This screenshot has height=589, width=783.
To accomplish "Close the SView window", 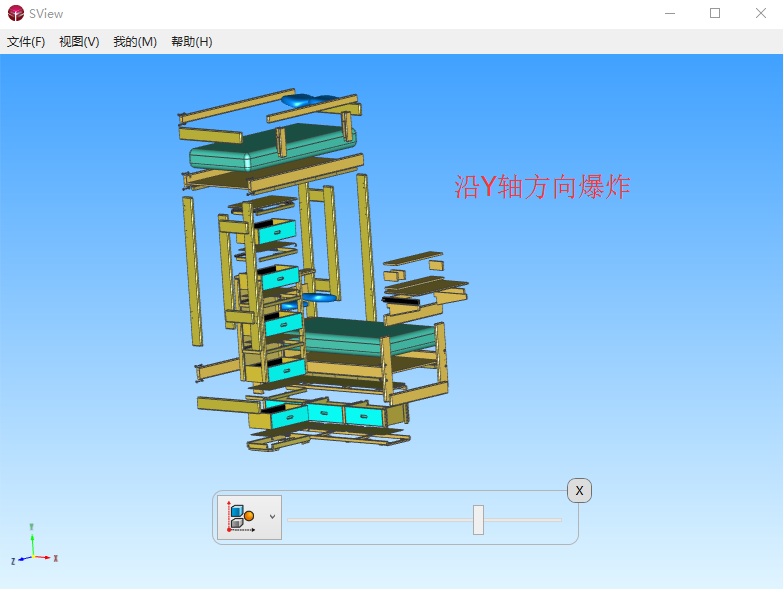I will coord(761,13).
